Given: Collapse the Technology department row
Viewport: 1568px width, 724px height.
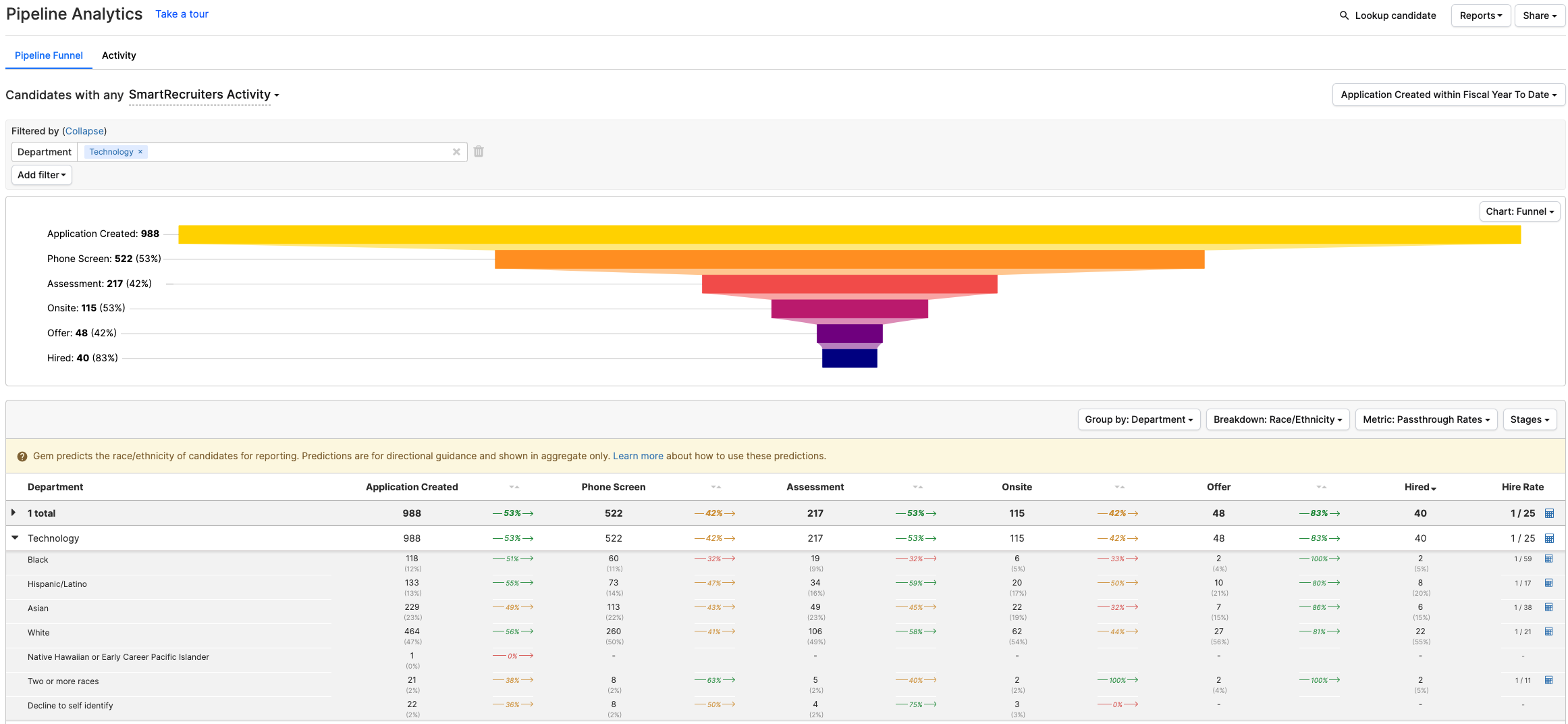Looking at the screenshot, I should tap(15, 538).
